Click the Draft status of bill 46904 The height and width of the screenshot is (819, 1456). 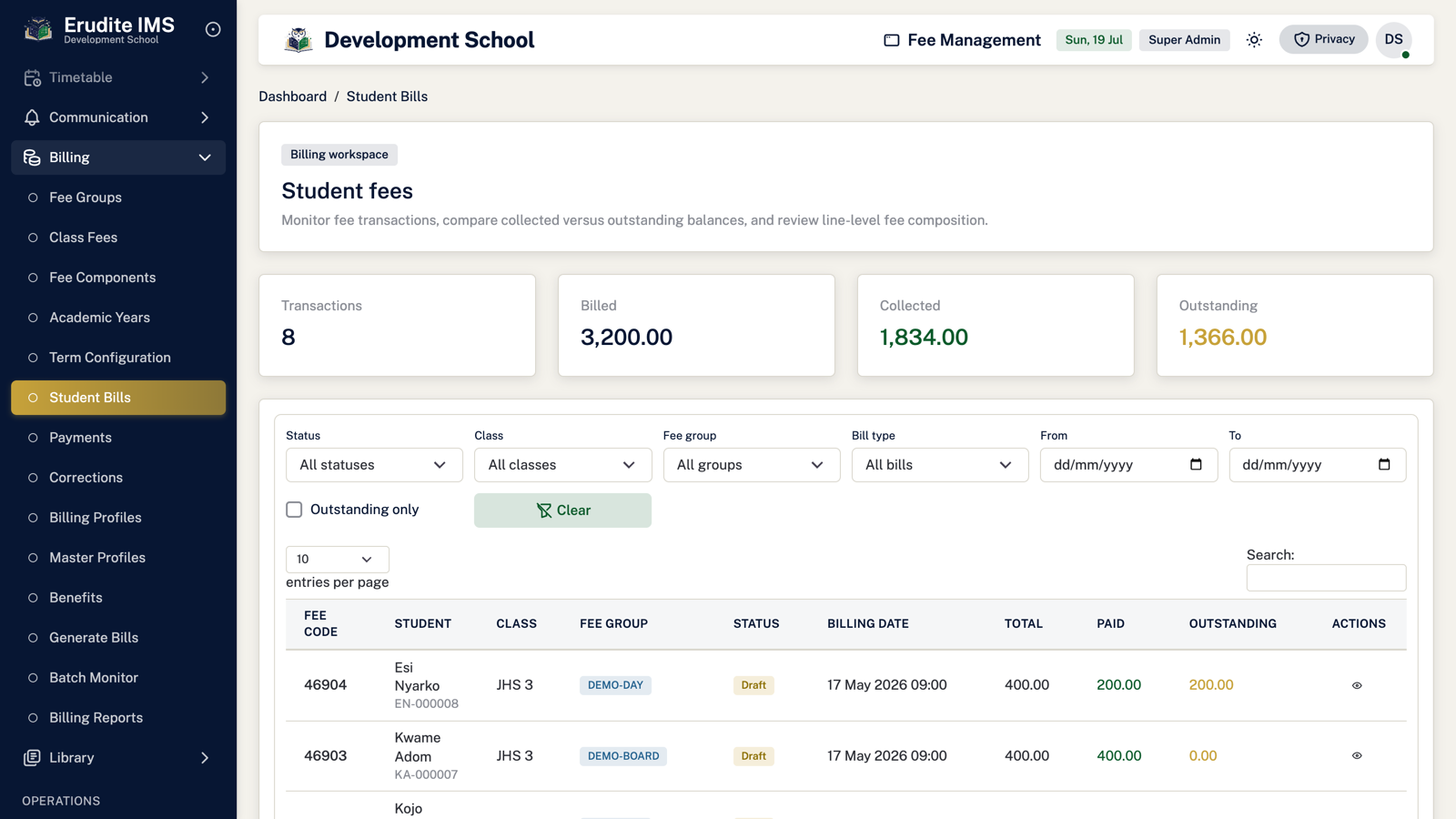point(753,685)
